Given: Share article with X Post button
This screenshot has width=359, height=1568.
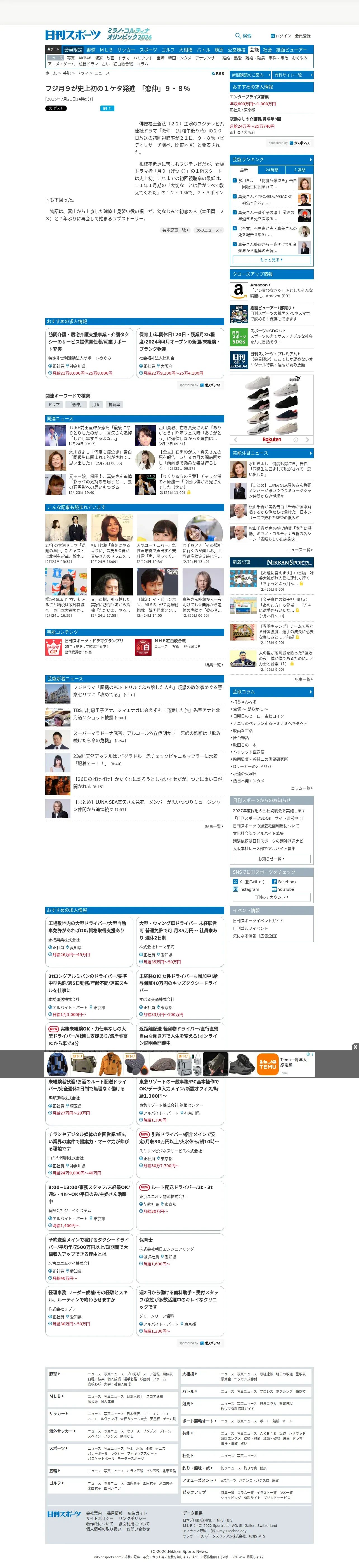Looking at the screenshot, I should (56, 108).
